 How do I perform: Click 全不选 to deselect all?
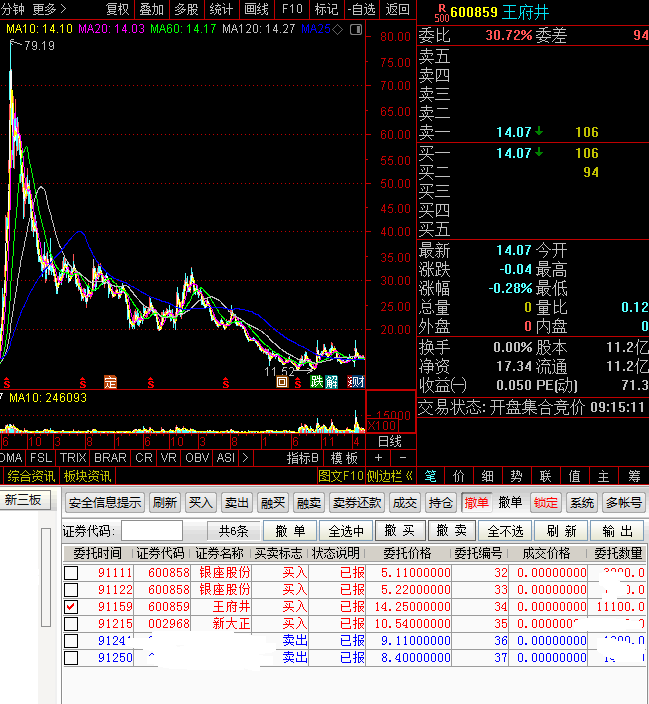pyautogui.click(x=505, y=531)
